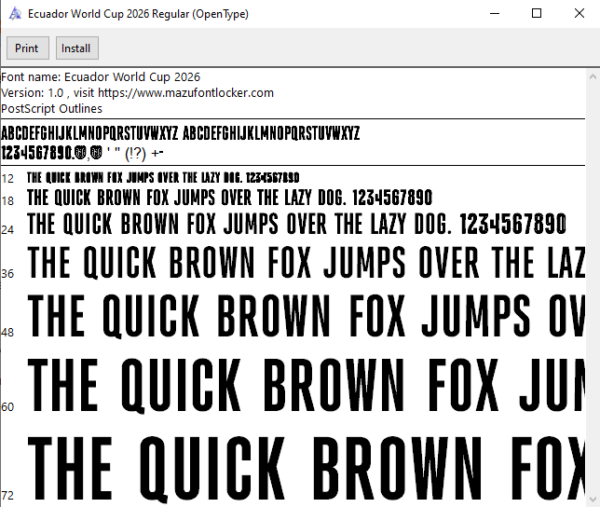Click the window title 'Ecuador World Cup 2026 Regular (OpenType)'
This screenshot has height=507, width=600.
pos(138,14)
